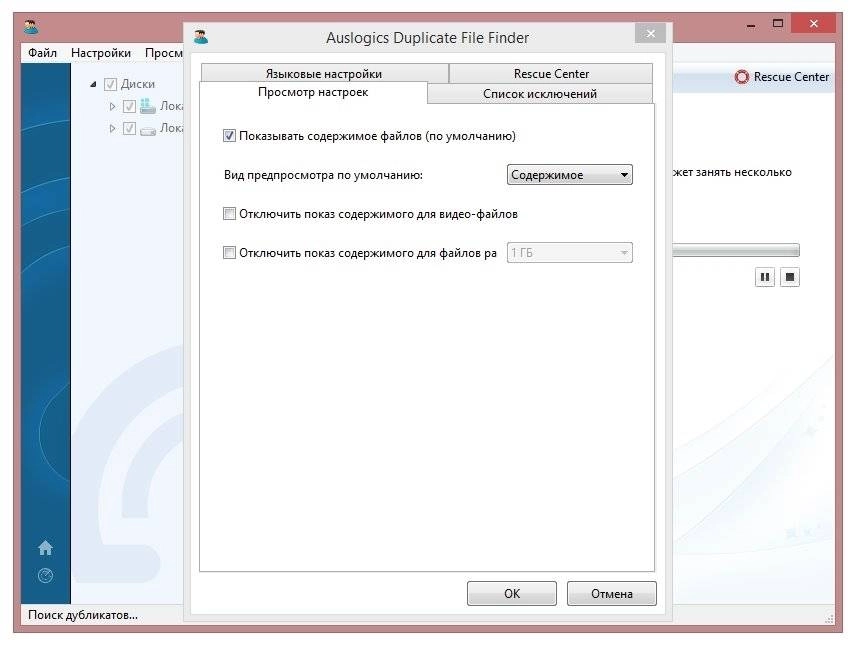Click the Rescue Center lifebuoy icon
The width and height of the screenshot is (860, 652).
742,77
